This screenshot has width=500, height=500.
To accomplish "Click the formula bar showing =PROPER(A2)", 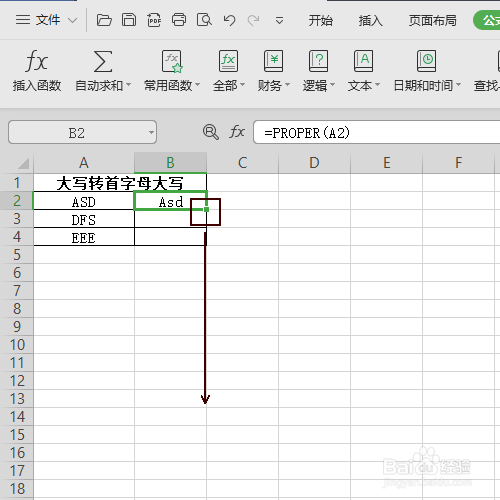I will 377,133.
